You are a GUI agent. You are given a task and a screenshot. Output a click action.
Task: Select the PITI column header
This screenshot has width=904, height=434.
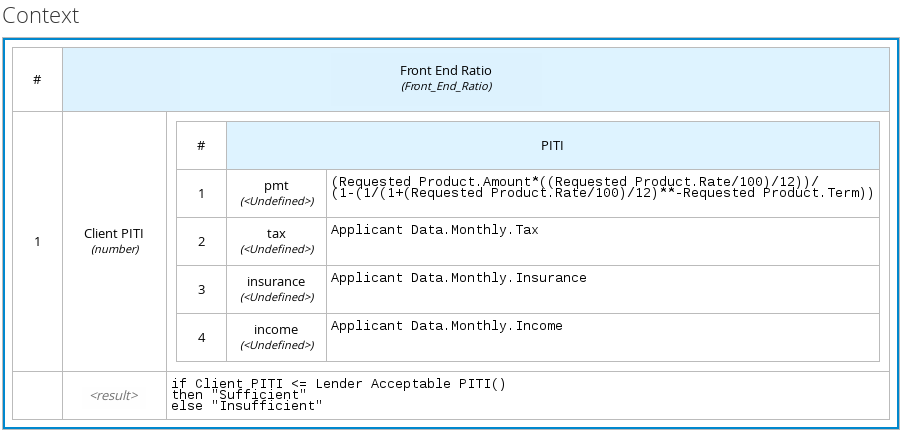[x=552, y=145]
